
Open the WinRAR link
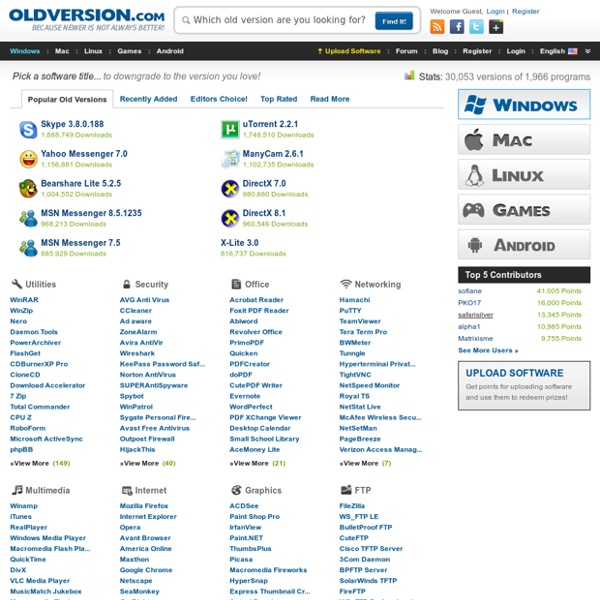point(24,300)
